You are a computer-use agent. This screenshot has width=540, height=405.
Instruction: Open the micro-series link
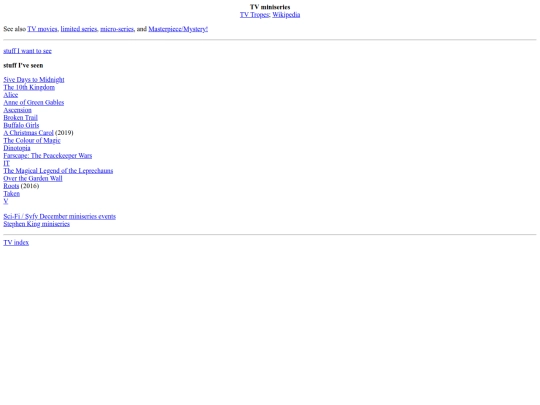point(117,29)
